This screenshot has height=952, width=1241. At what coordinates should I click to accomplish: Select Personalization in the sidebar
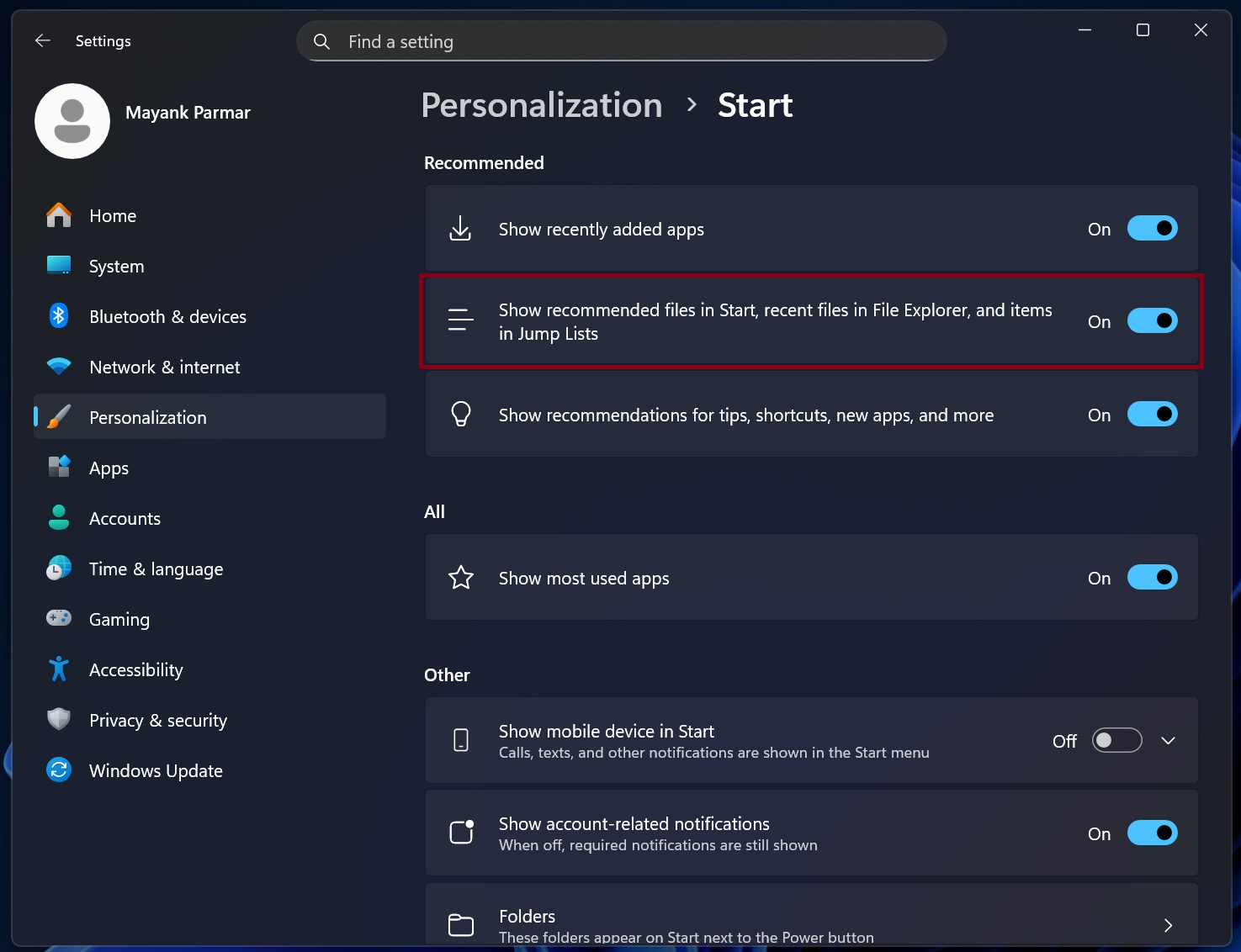click(x=147, y=417)
